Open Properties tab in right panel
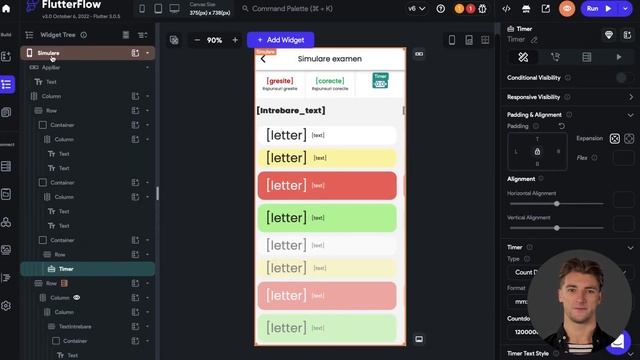Viewport: 640px width, 360px height. (523, 58)
